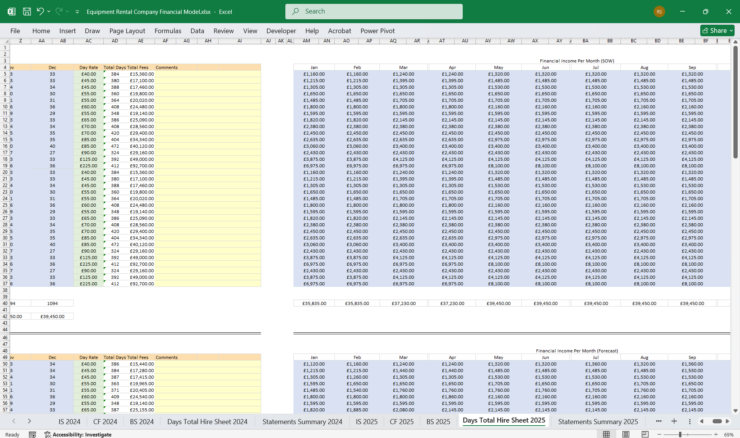Click the sheet tab options vertical dots
Screen dimensions: 740x438
pyautogui.click(x=690, y=421)
